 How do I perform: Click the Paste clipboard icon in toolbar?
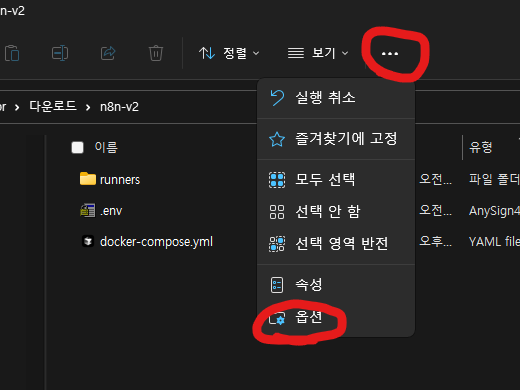pyautogui.click(x=12, y=53)
